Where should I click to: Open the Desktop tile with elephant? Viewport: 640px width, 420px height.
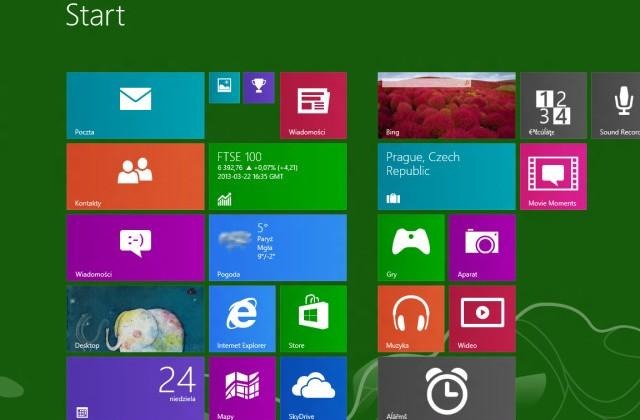click(136, 319)
